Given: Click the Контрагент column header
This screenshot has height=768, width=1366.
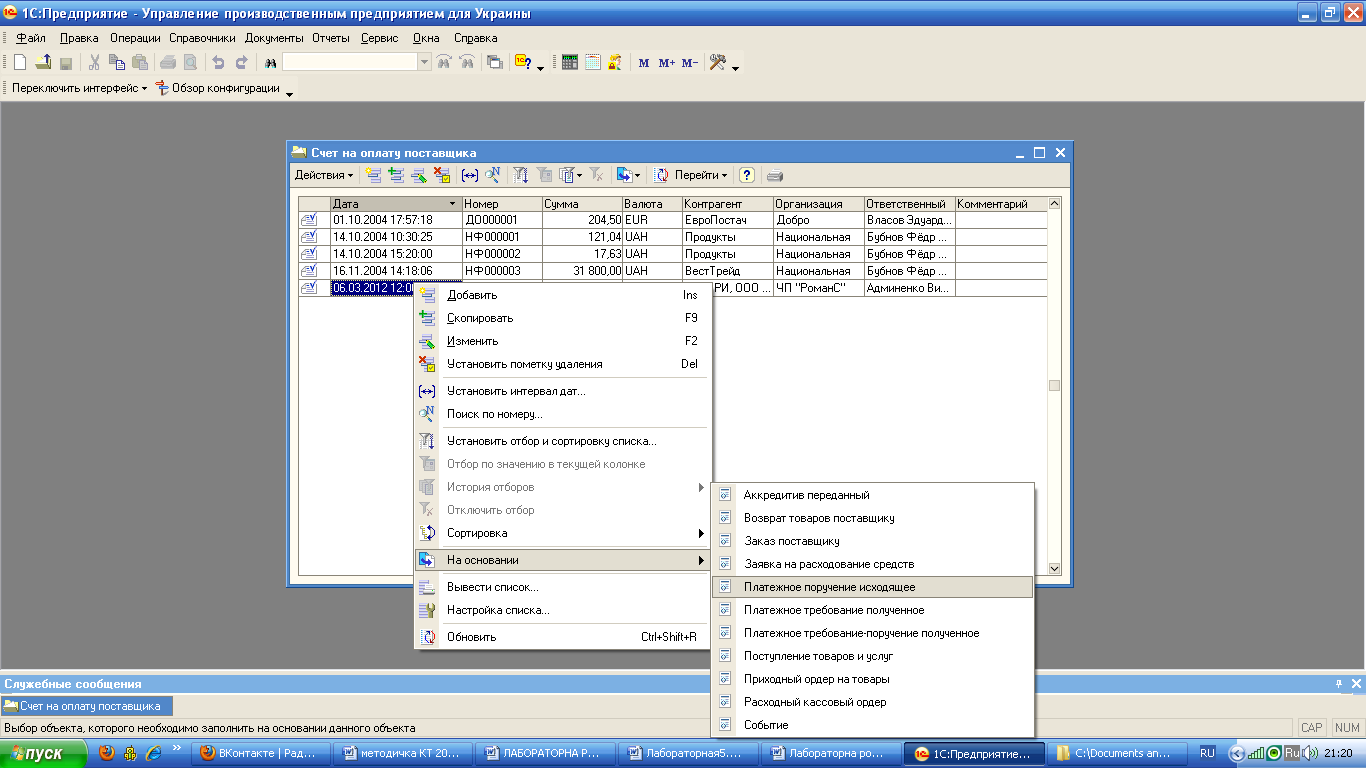Looking at the screenshot, I should pyautogui.click(x=727, y=204).
